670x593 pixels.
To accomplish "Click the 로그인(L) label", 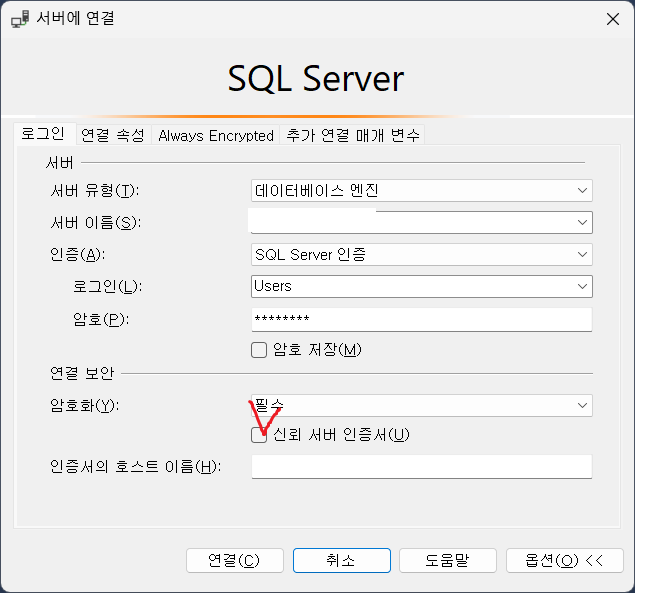I will (107, 286).
